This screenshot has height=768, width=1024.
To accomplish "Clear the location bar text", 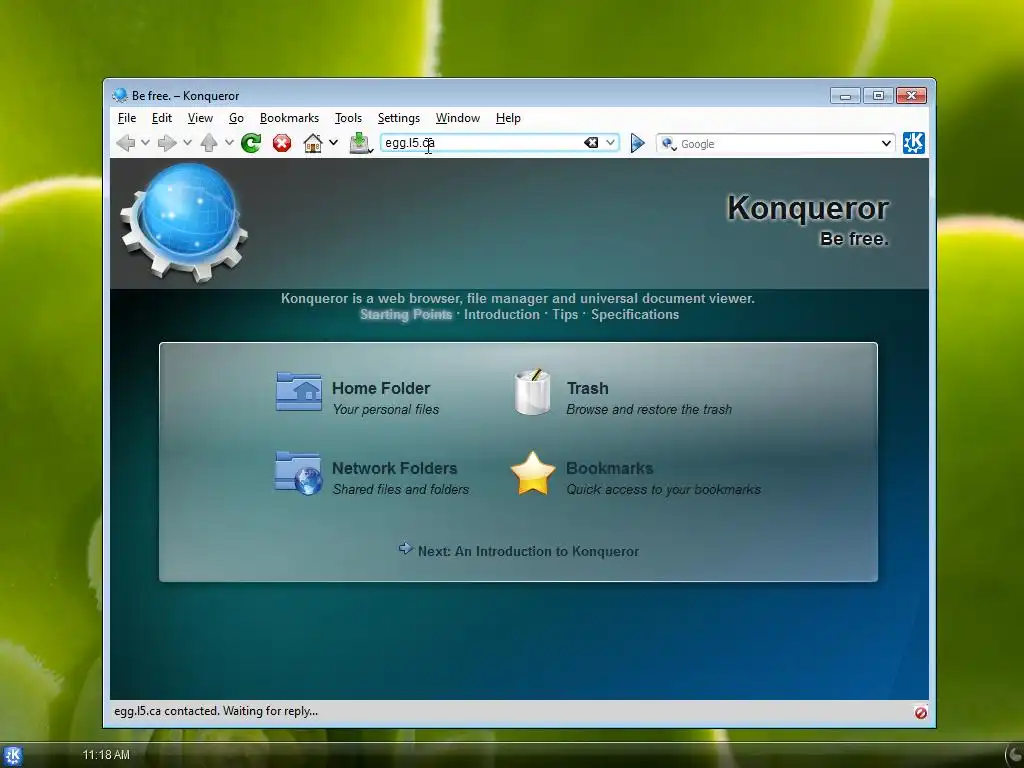I will pyautogui.click(x=591, y=143).
